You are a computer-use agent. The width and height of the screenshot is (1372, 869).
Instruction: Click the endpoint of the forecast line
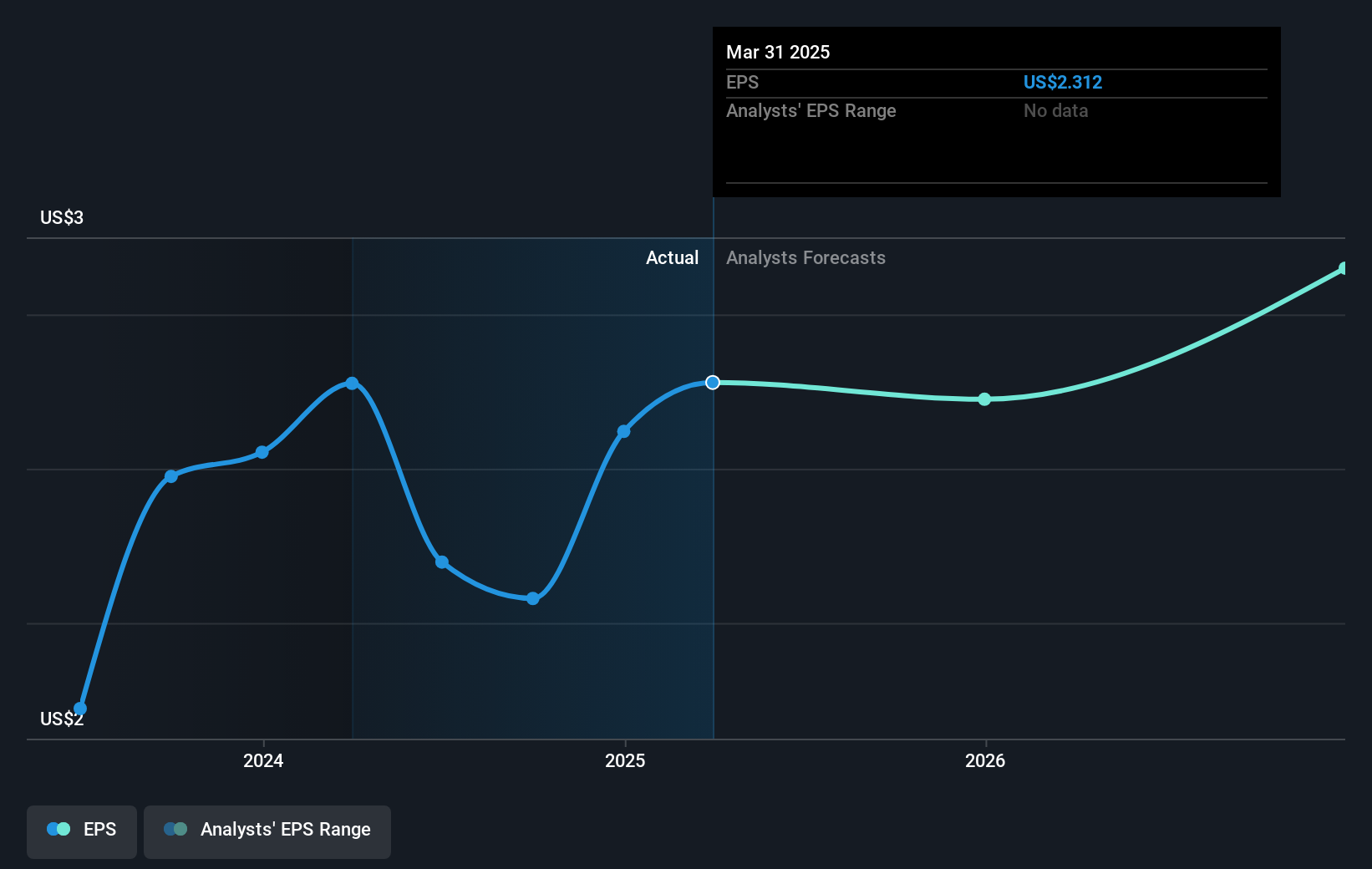(1341, 269)
